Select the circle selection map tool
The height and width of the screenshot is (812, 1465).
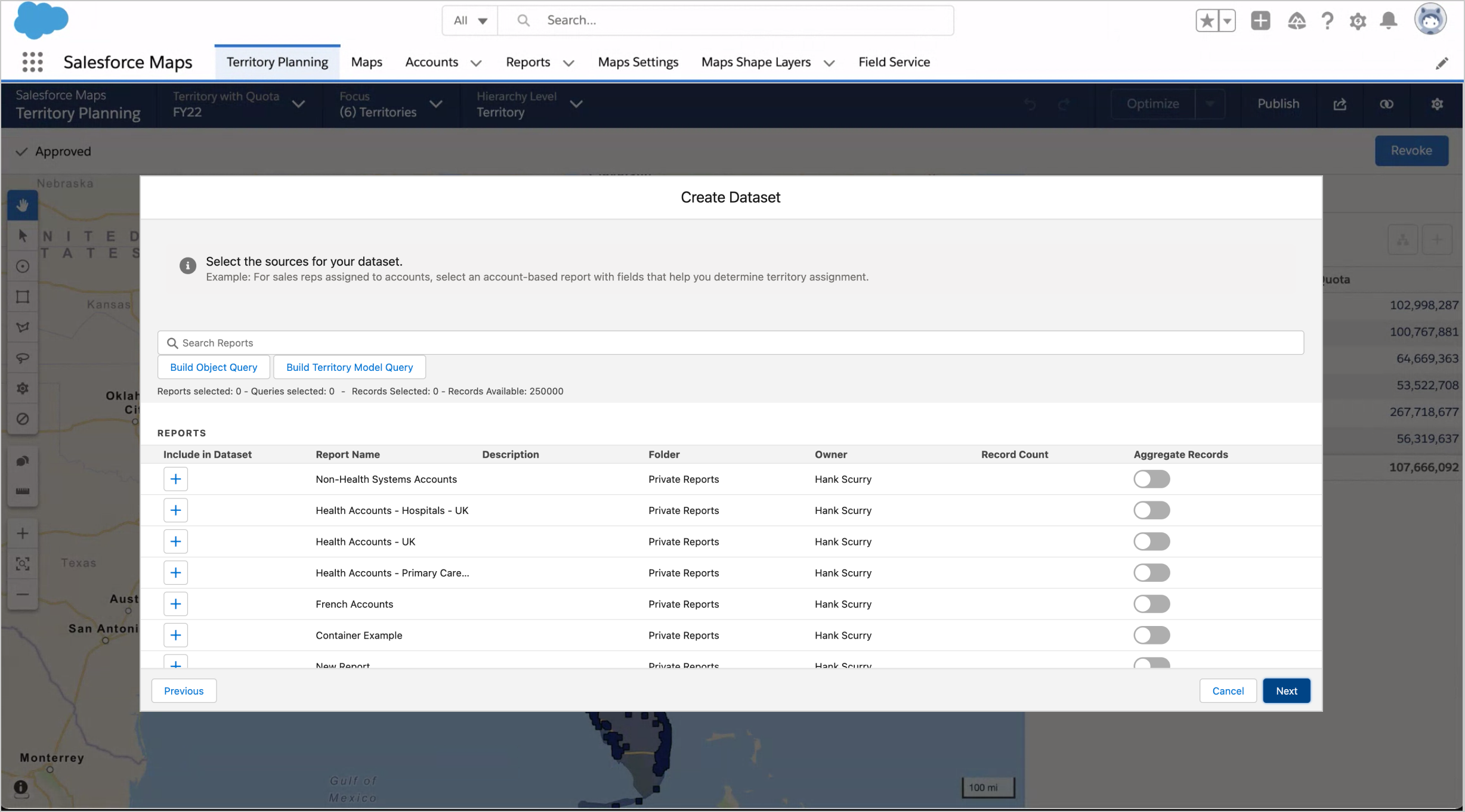point(23,266)
